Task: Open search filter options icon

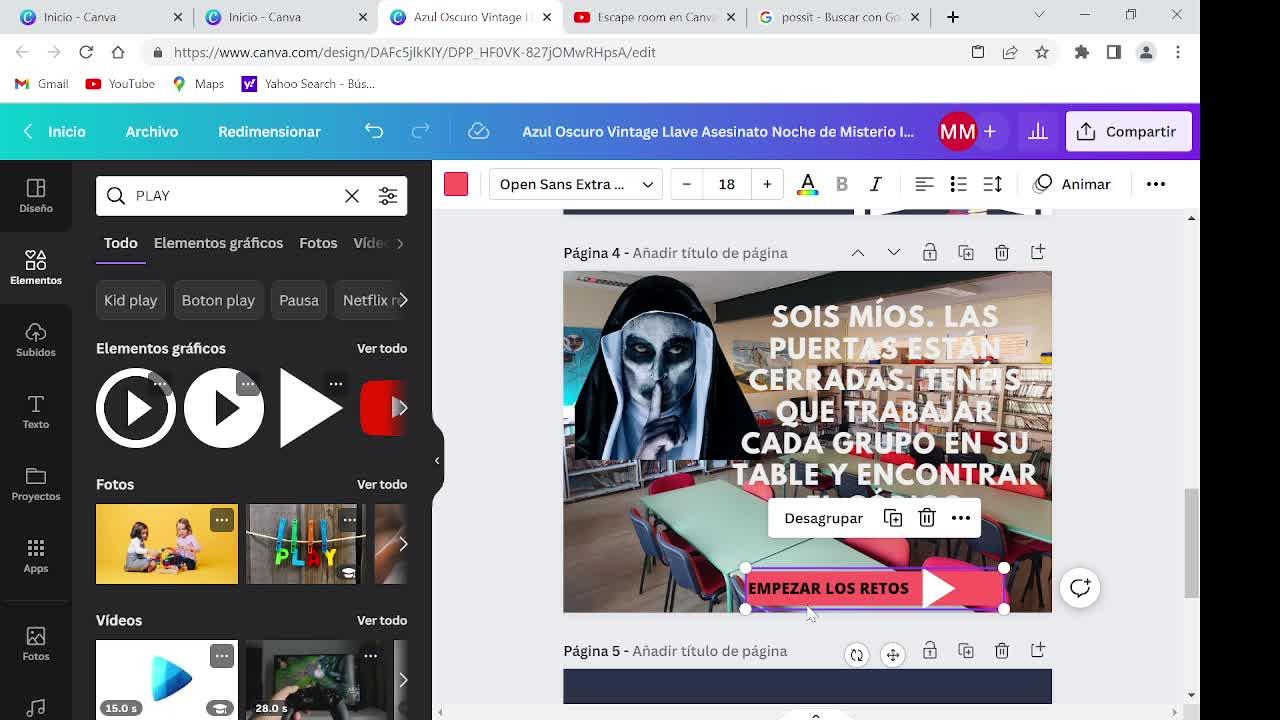Action: (x=388, y=196)
